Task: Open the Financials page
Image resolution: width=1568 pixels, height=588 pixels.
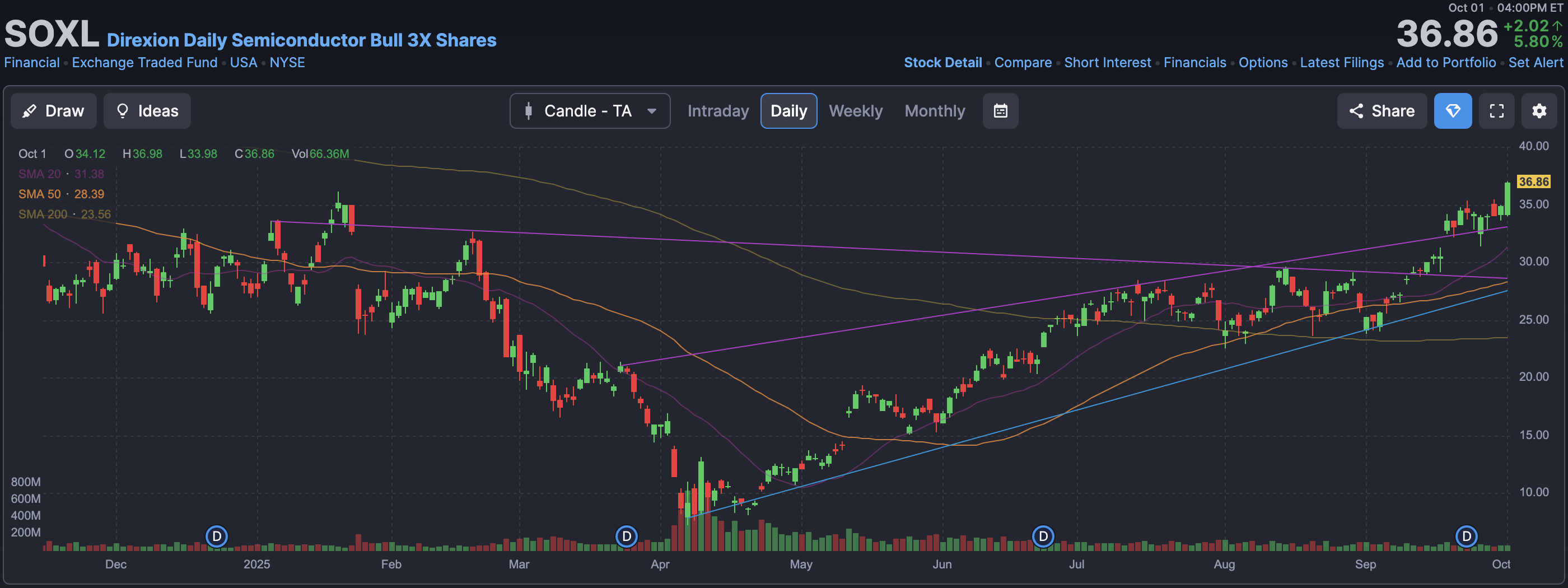Action: [1194, 63]
